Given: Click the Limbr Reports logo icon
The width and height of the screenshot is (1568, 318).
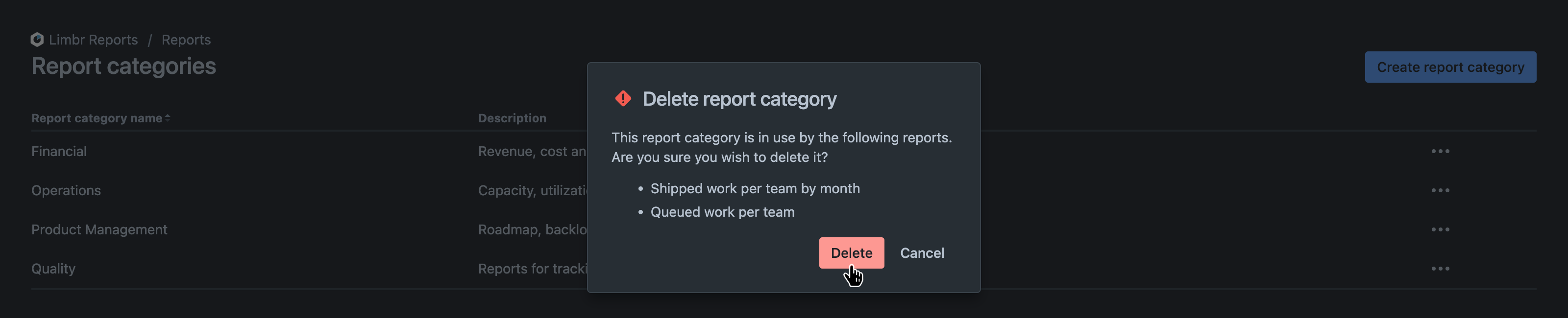Looking at the screenshot, I should pos(37,40).
